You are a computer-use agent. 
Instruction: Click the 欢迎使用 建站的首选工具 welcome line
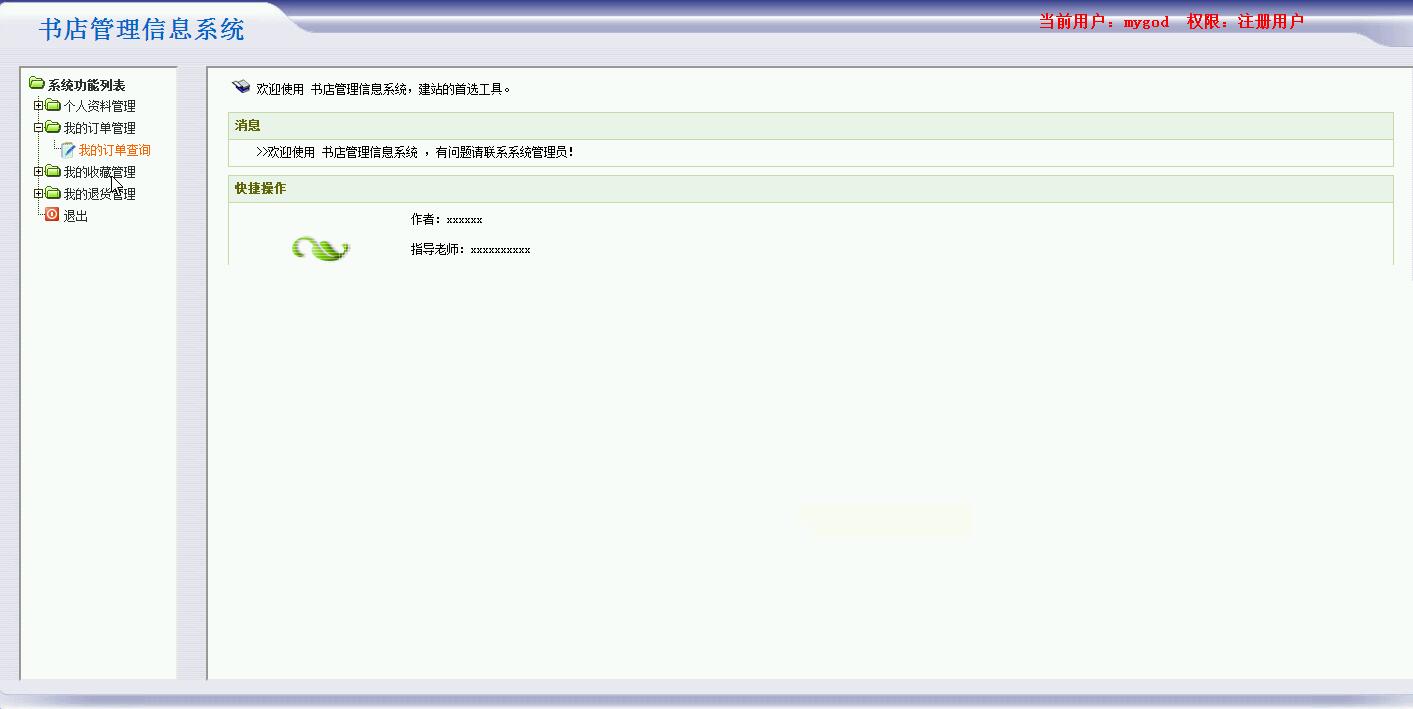[384, 89]
